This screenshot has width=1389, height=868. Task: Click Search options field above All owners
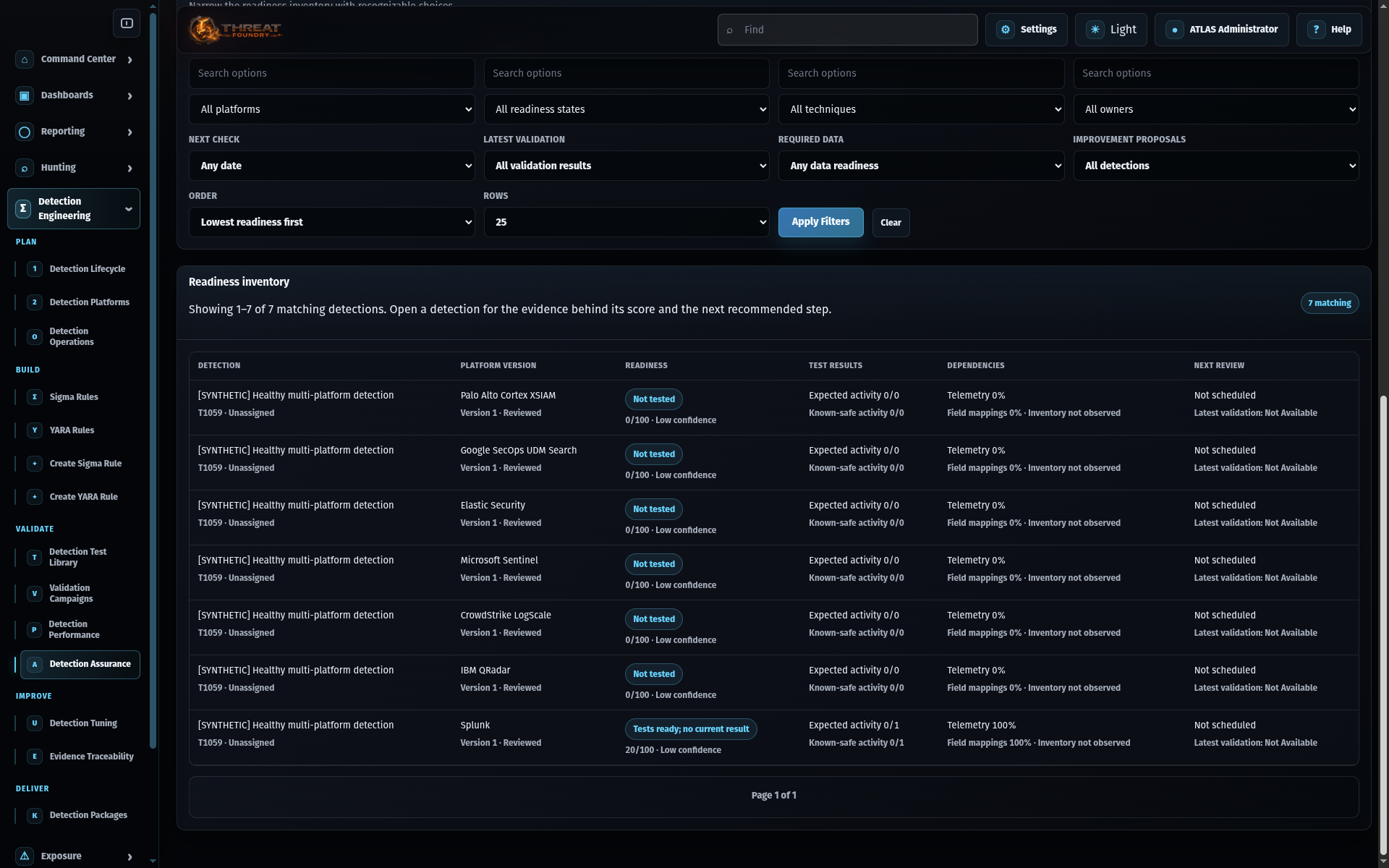[1216, 73]
